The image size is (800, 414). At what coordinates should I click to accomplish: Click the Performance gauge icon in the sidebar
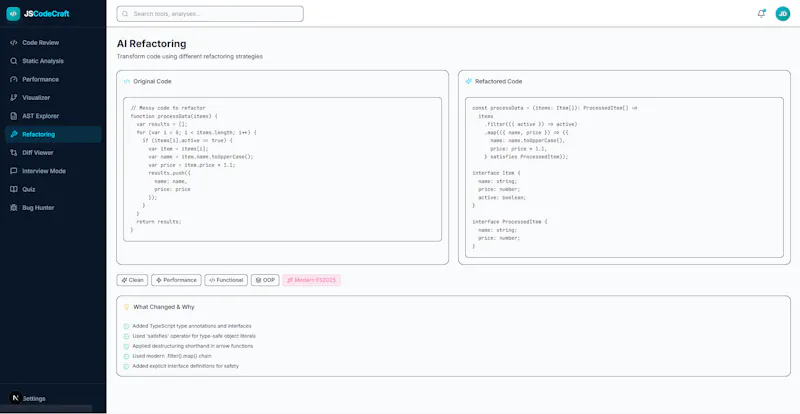14,80
